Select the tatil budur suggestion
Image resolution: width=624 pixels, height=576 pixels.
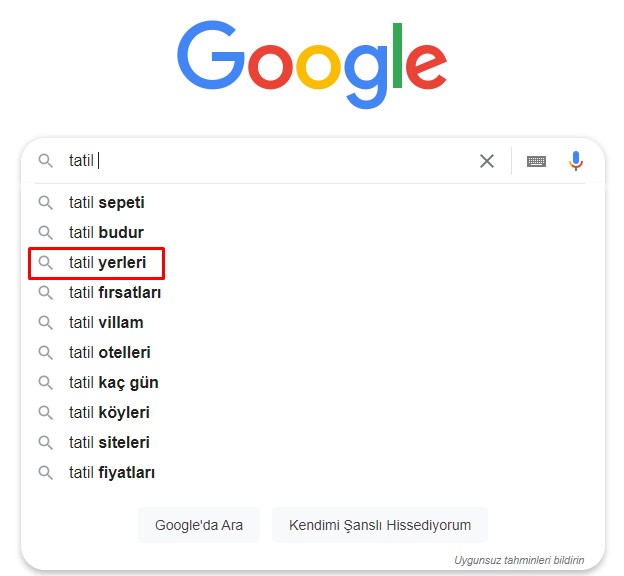click(312, 232)
